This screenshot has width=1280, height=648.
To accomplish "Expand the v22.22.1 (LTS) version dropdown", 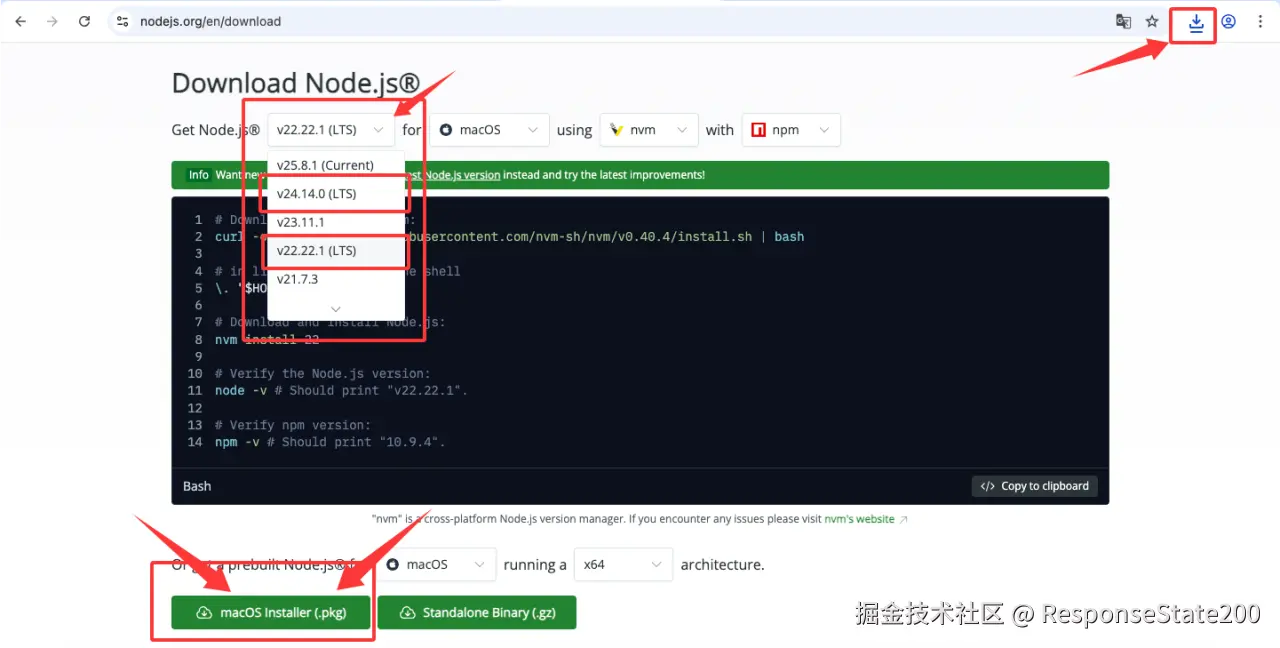I will coord(330,130).
